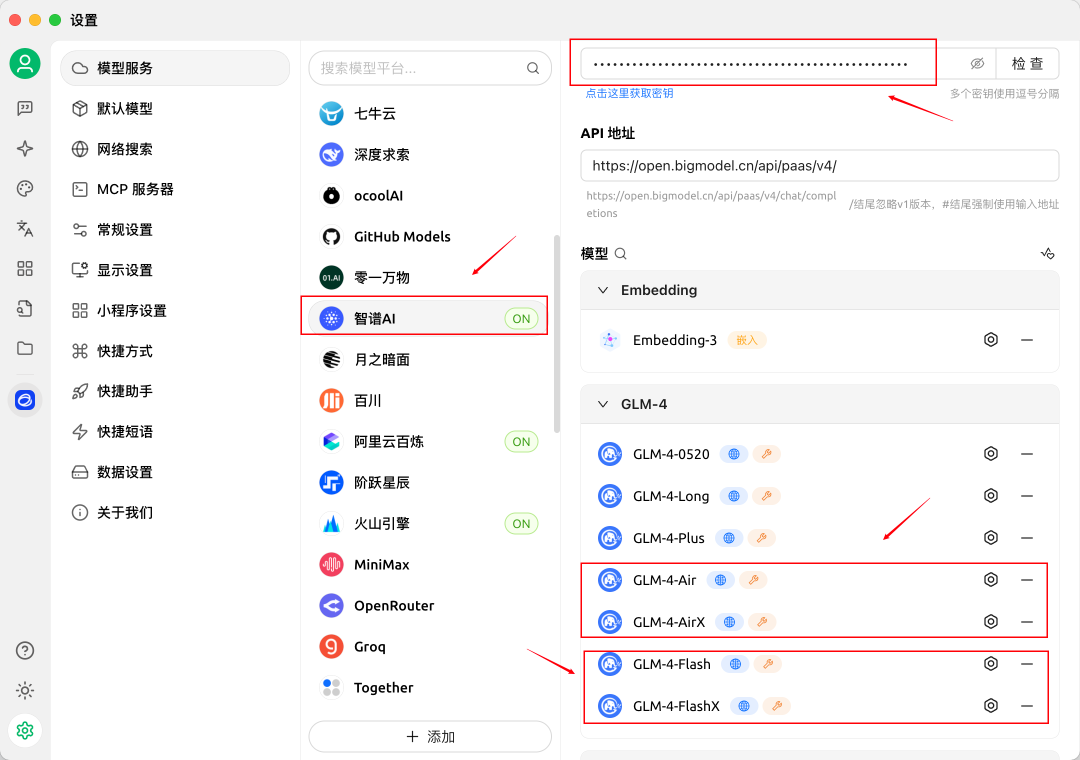Image resolution: width=1080 pixels, height=760 pixels.
Task: Open the painting palette sidebar icon
Action: [x=25, y=188]
